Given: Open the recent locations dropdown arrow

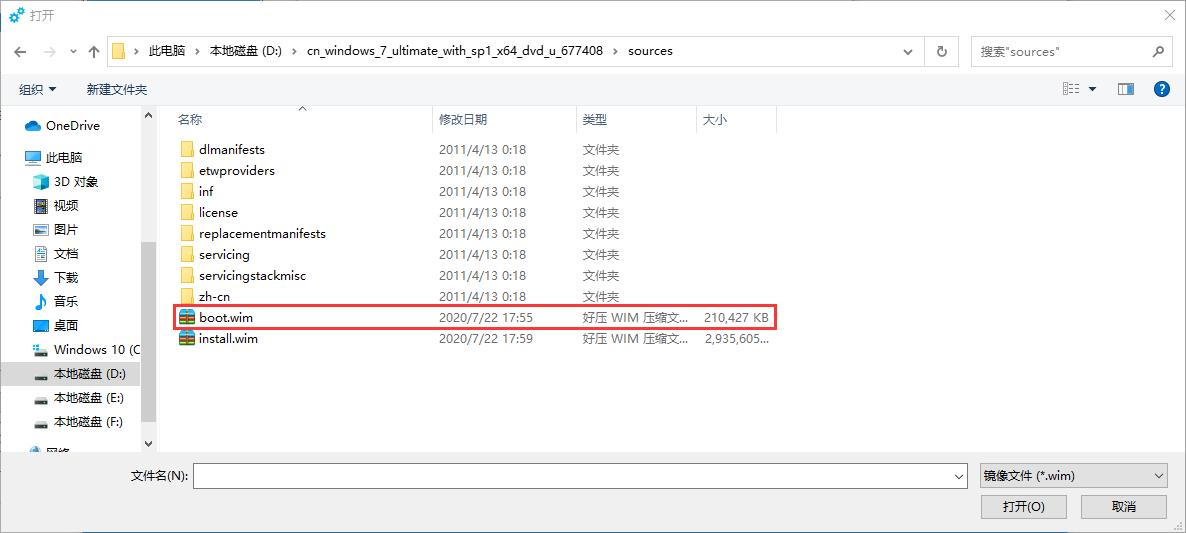Looking at the screenshot, I should (73, 51).
